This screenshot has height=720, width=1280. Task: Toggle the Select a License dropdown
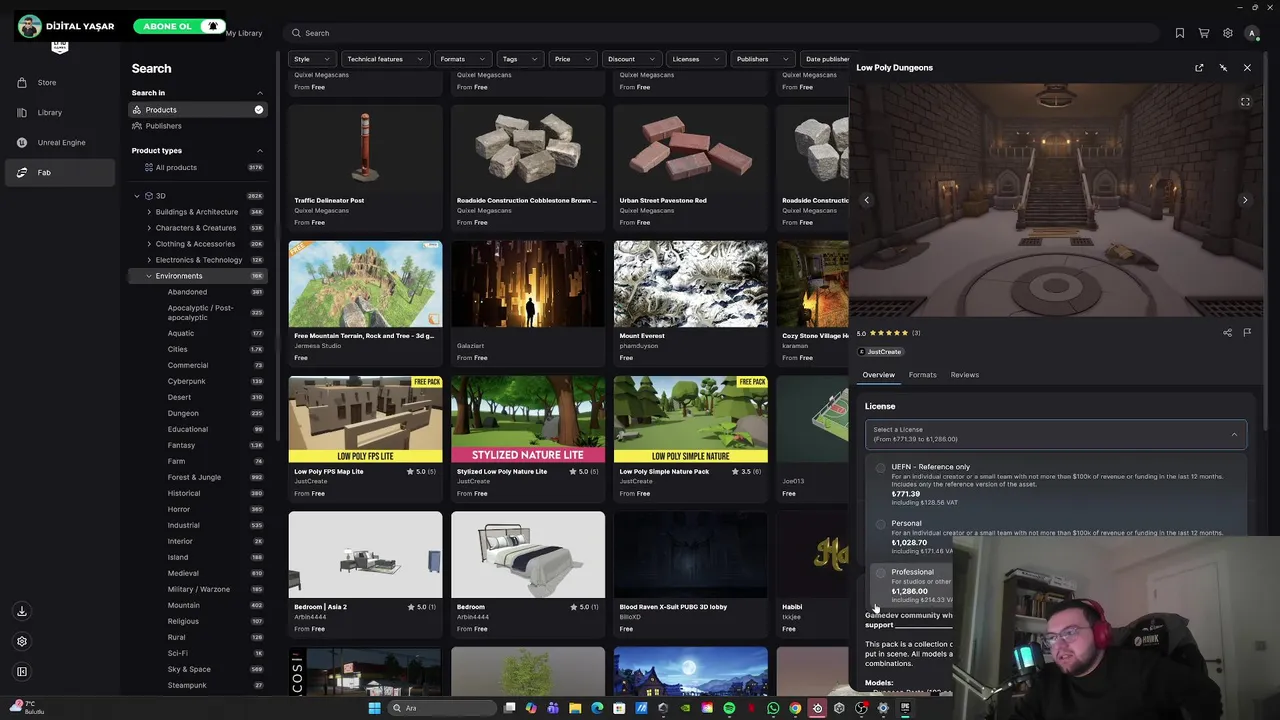[1055, 434]
